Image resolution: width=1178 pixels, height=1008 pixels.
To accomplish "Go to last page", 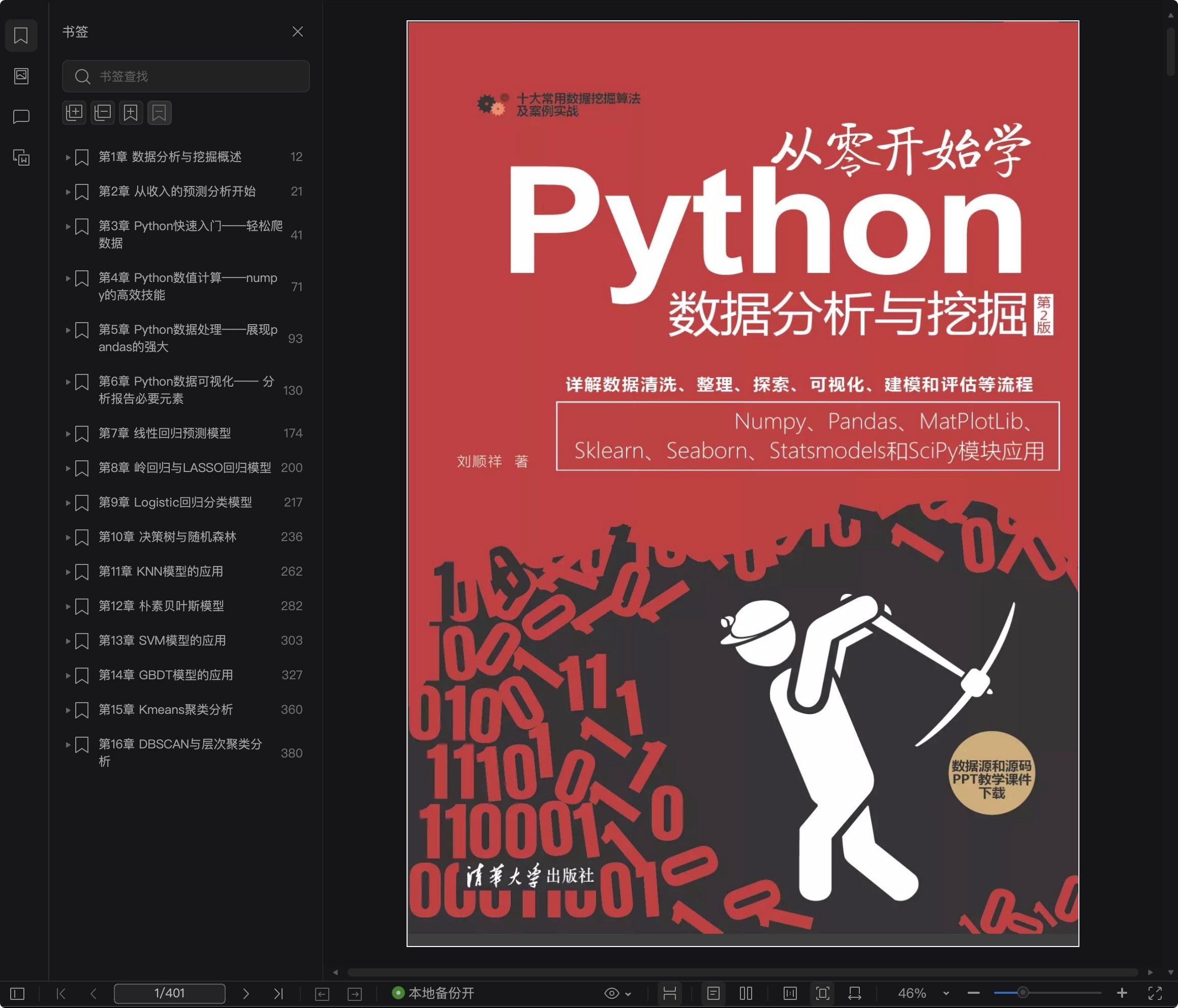I will [278, 993].
